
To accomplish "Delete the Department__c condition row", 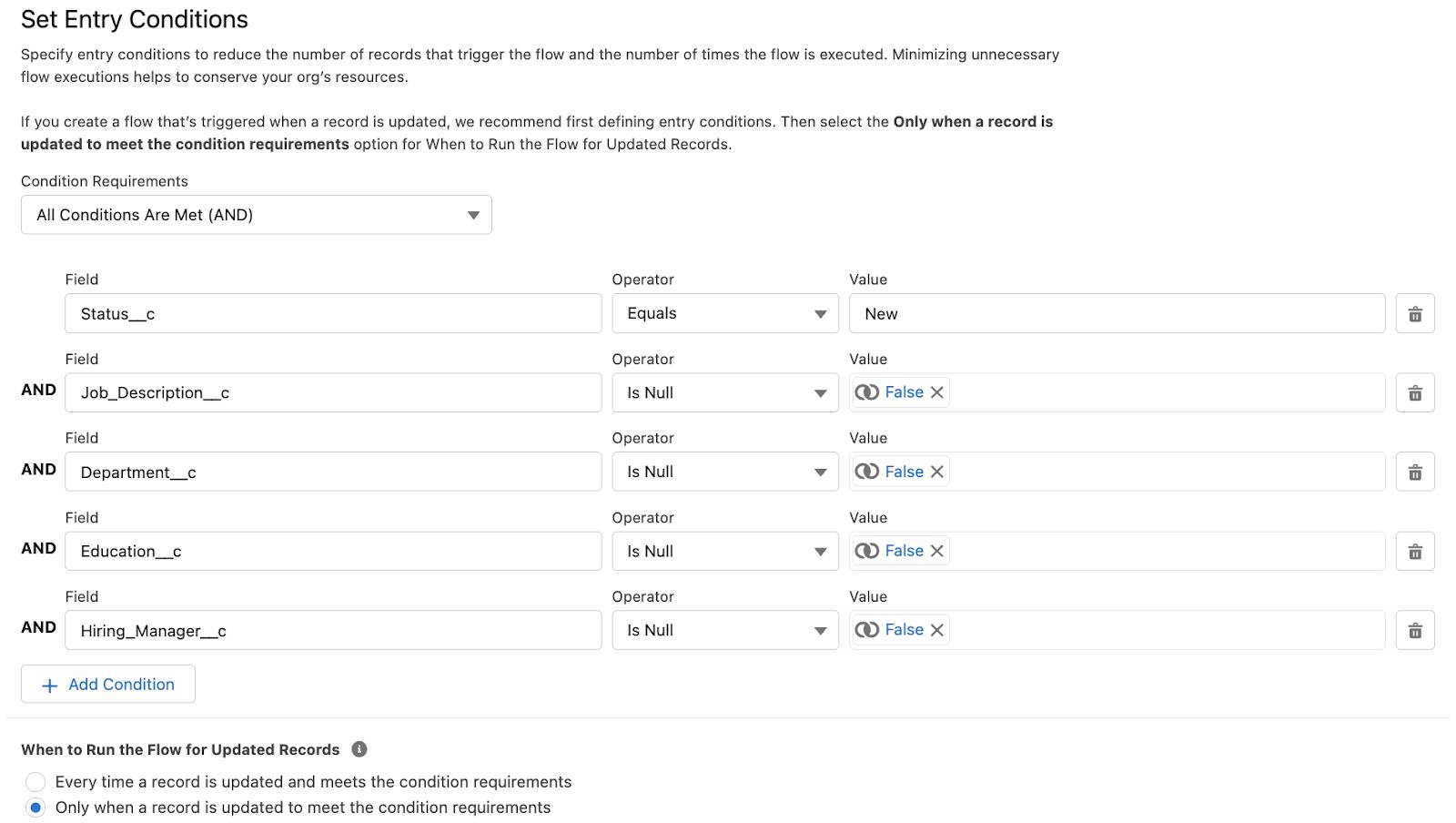I will pyautogui.click(x=1416, y=472).
